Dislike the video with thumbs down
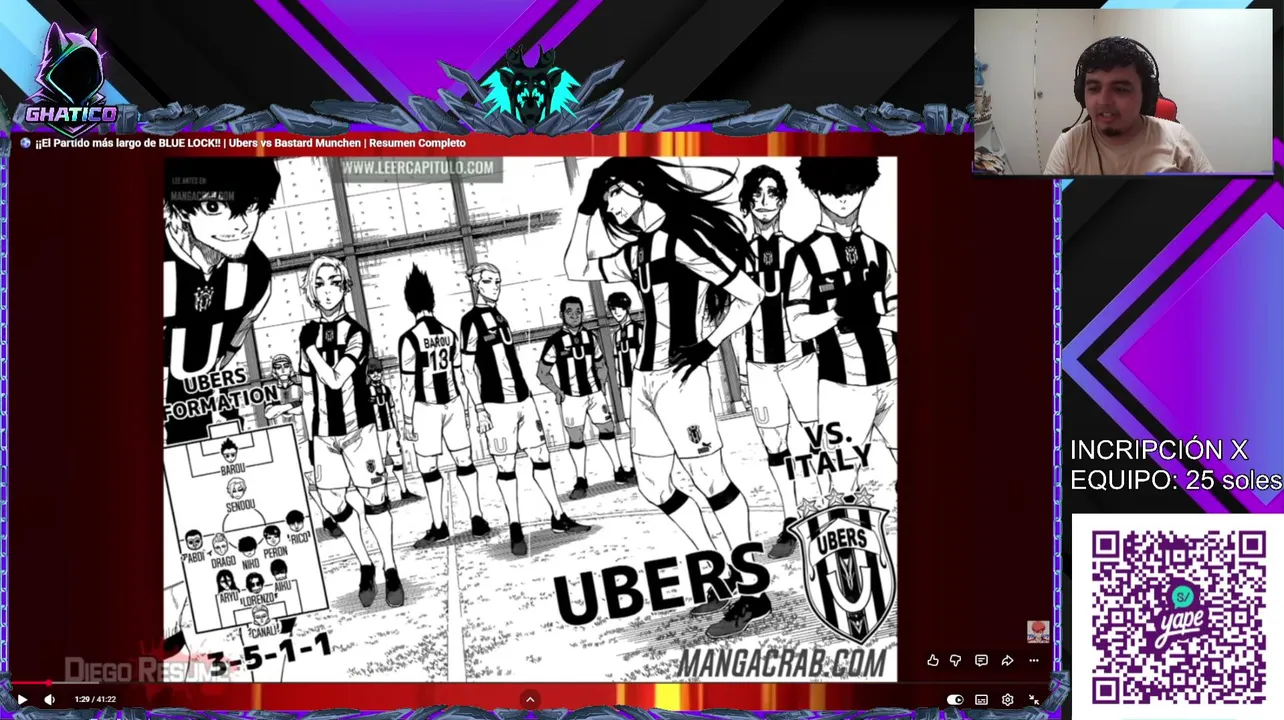The width and height of the screenshot is (1284, 720). 956,661
